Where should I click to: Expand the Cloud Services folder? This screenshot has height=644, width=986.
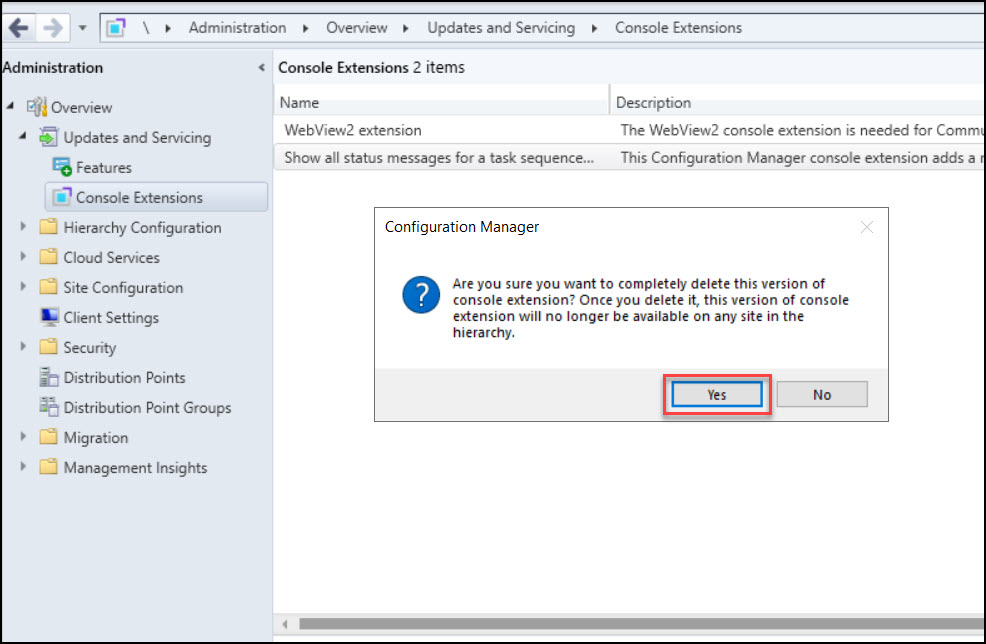pyautogui.click(x=23, y=256)
